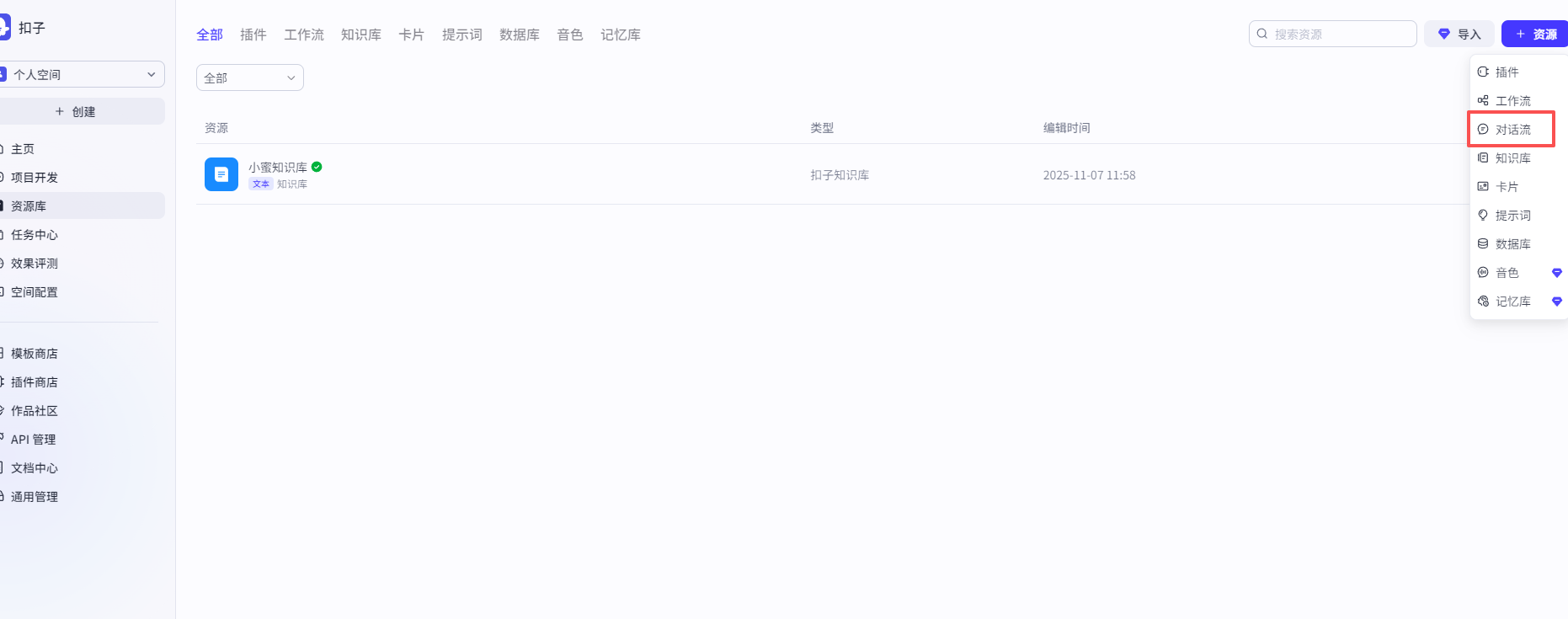1568x619 pixels.
Task: Click the 编辑时间 column header
Action: pos(1066,128)
